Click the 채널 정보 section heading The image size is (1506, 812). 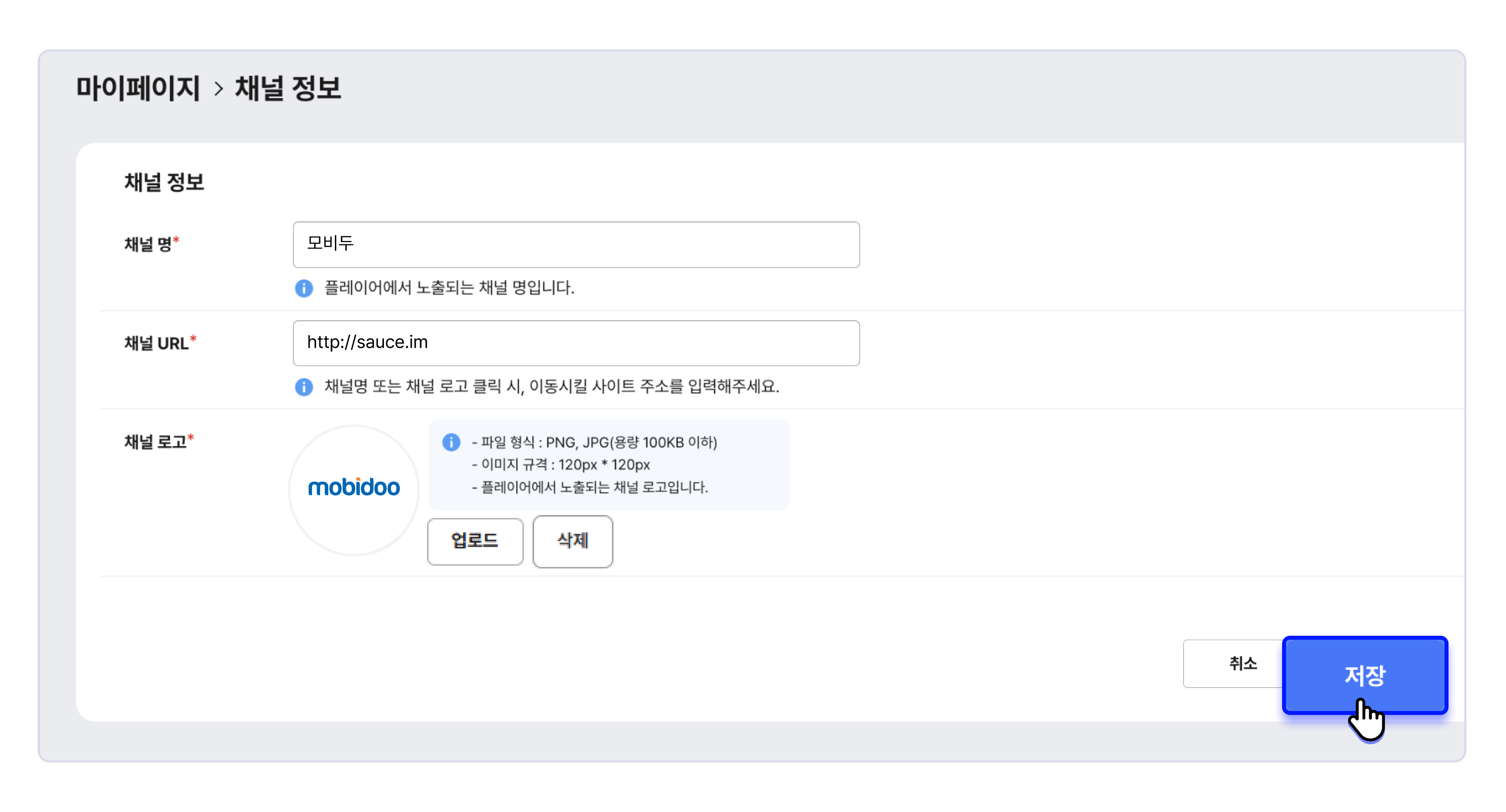pyautogui.click(x=163, y=182)
